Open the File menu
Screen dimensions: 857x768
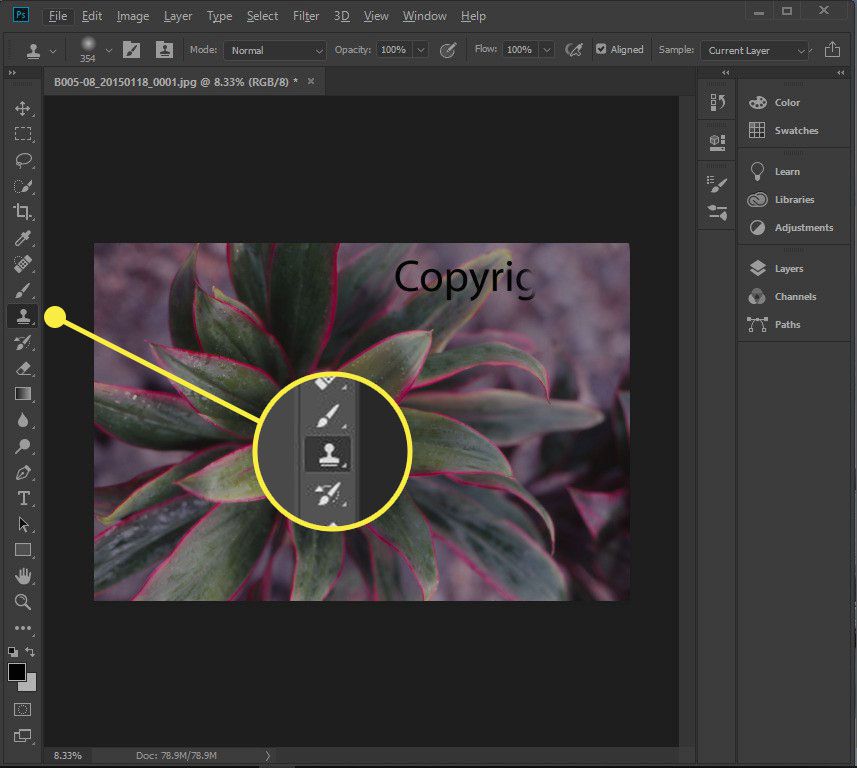(58, 16)
